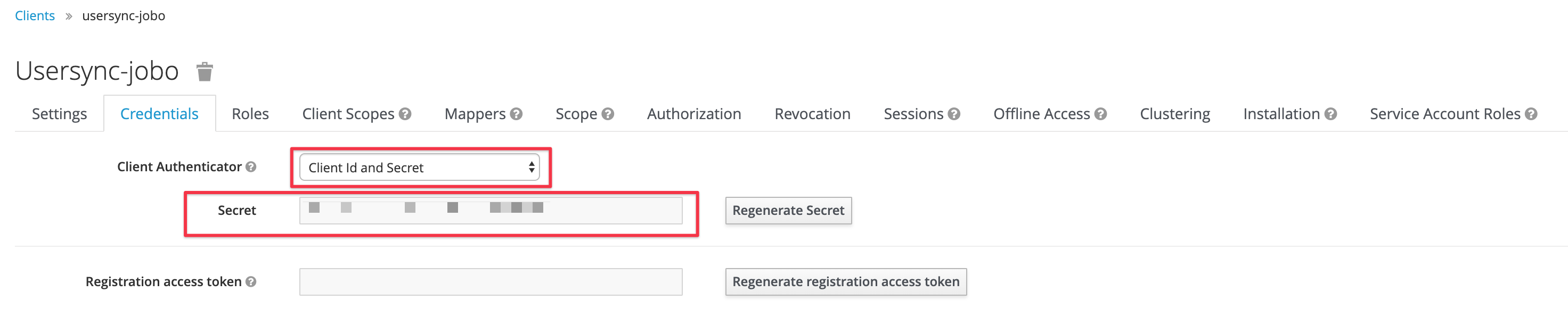Click Offline Access help icon

1100,114
